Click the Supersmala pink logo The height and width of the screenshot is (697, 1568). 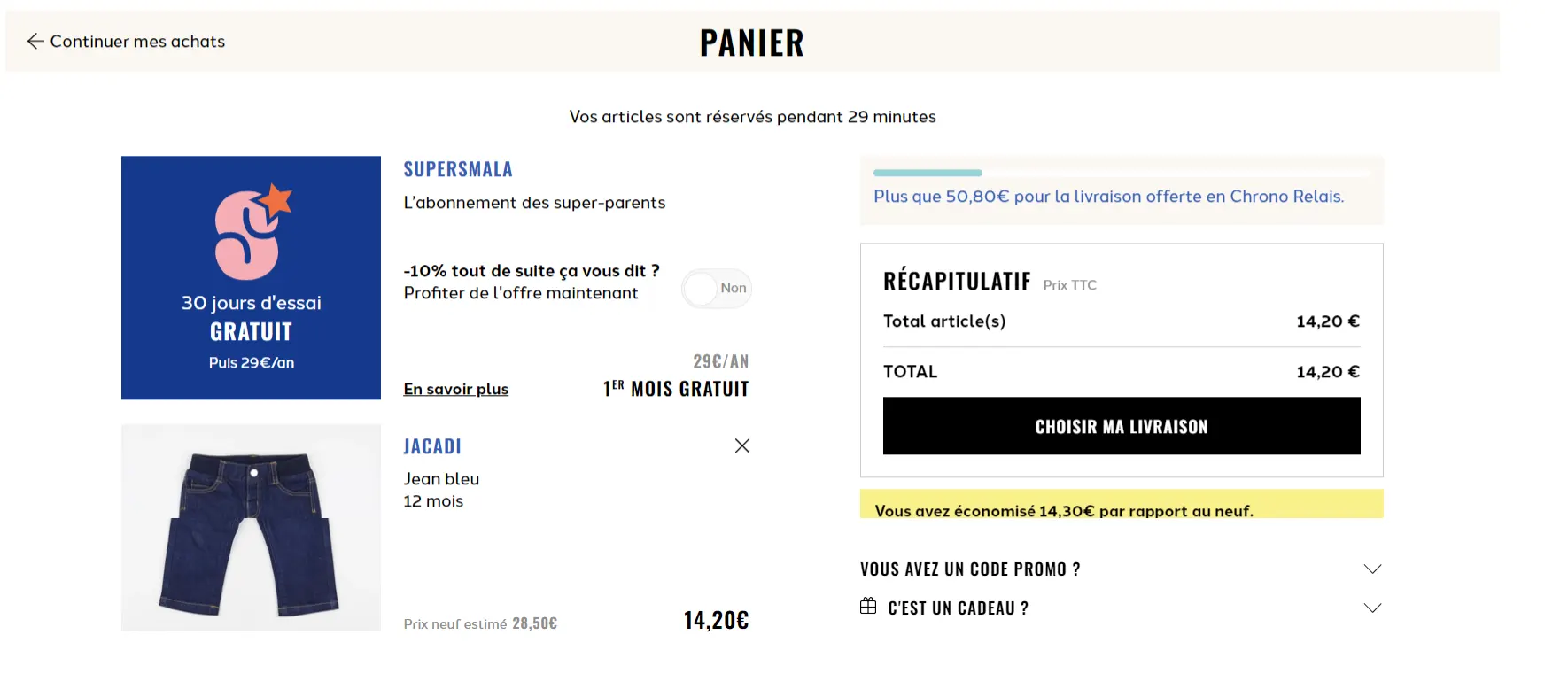click(x=251, y=232)
